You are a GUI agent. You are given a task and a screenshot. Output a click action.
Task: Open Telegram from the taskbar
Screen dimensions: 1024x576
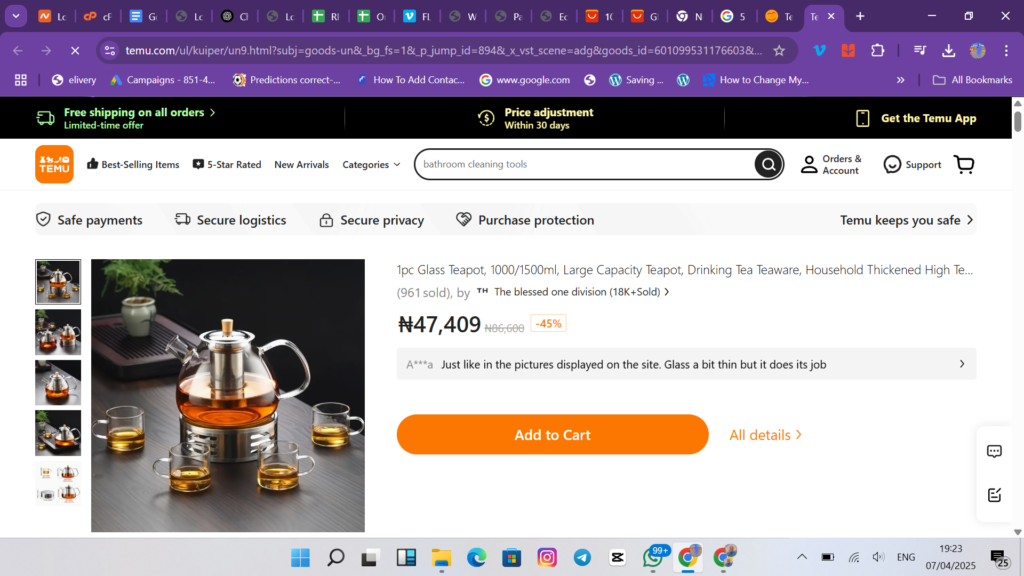pyautogui.click(x=582, y=557)
